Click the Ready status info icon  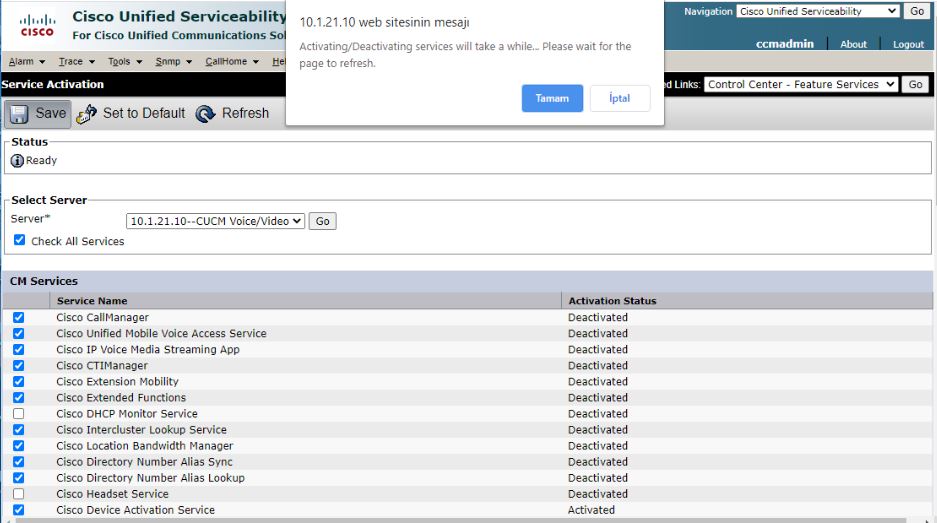[x=17, y=161]
